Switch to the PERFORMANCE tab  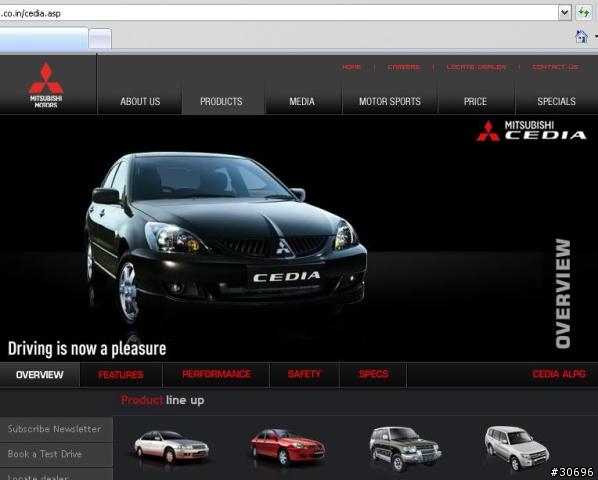tap(216, 374)
